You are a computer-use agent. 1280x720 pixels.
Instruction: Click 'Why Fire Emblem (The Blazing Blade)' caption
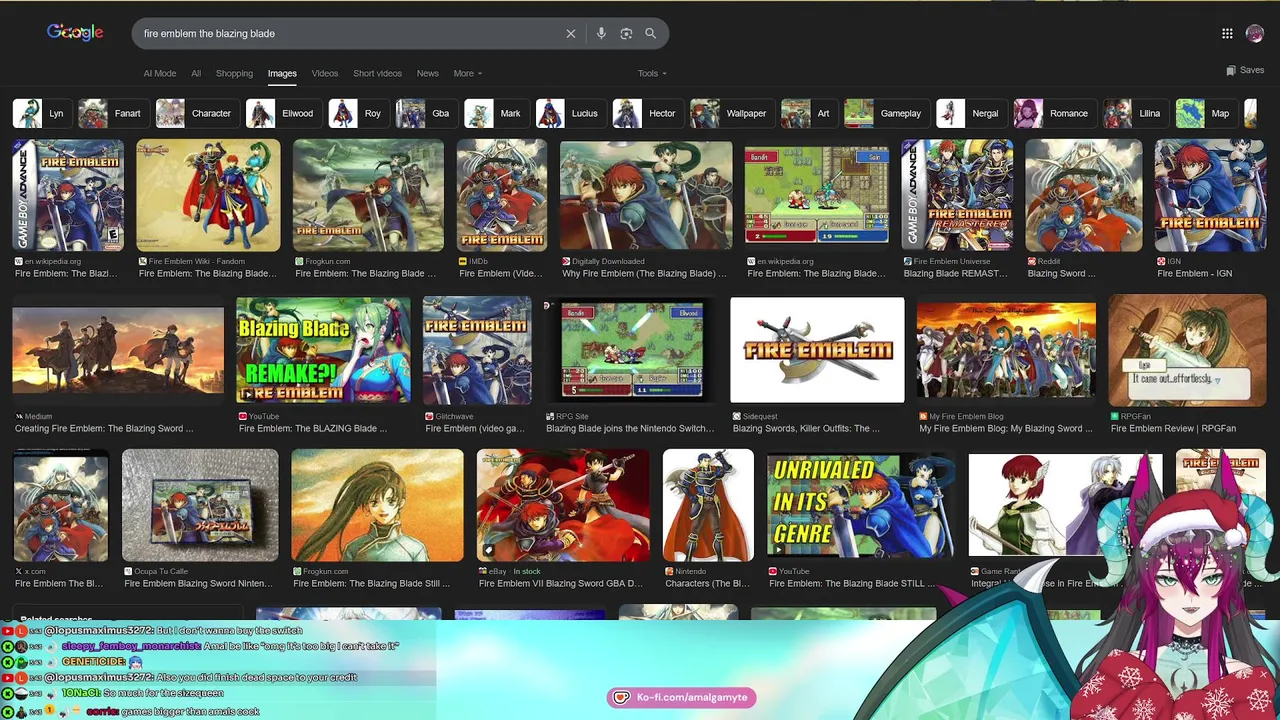(x=644, y=273)
